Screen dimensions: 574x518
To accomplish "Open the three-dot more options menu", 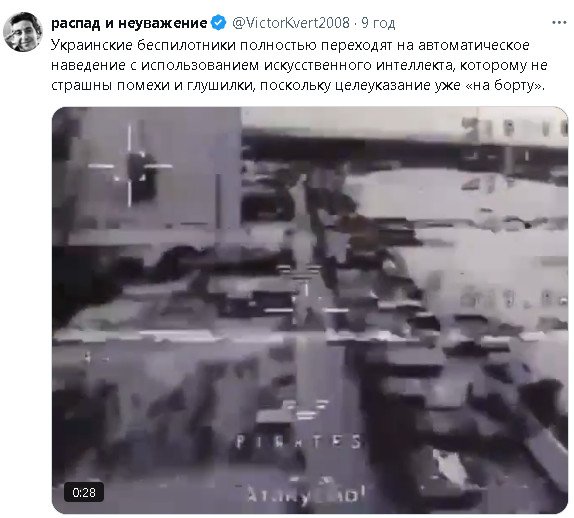I will pyautogui.click(x=559, y=23).
